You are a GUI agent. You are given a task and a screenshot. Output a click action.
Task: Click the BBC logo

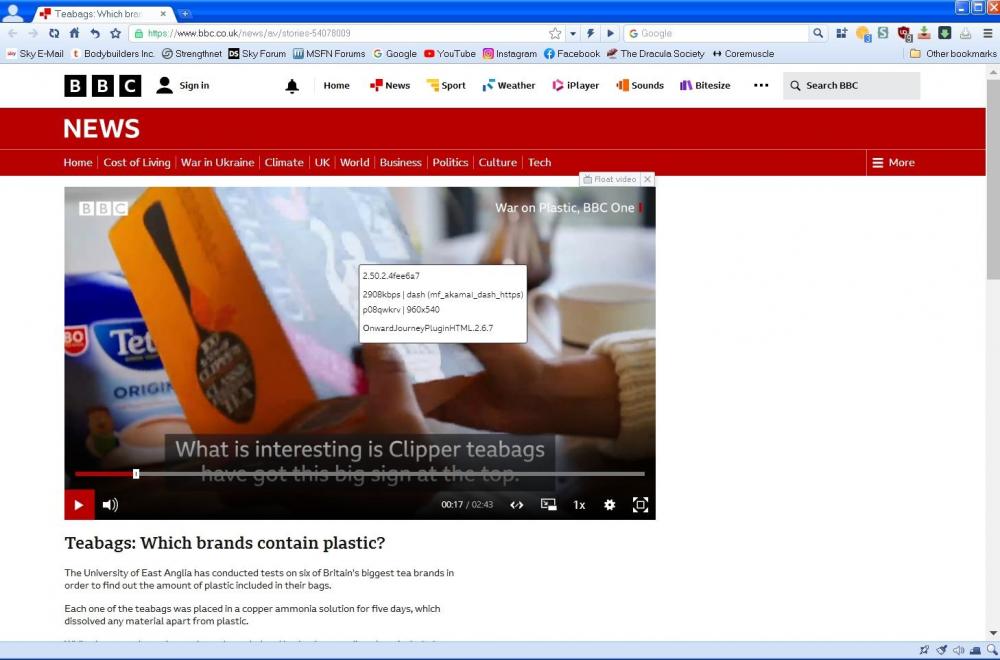pyautogui.click(x=102, y=86)
